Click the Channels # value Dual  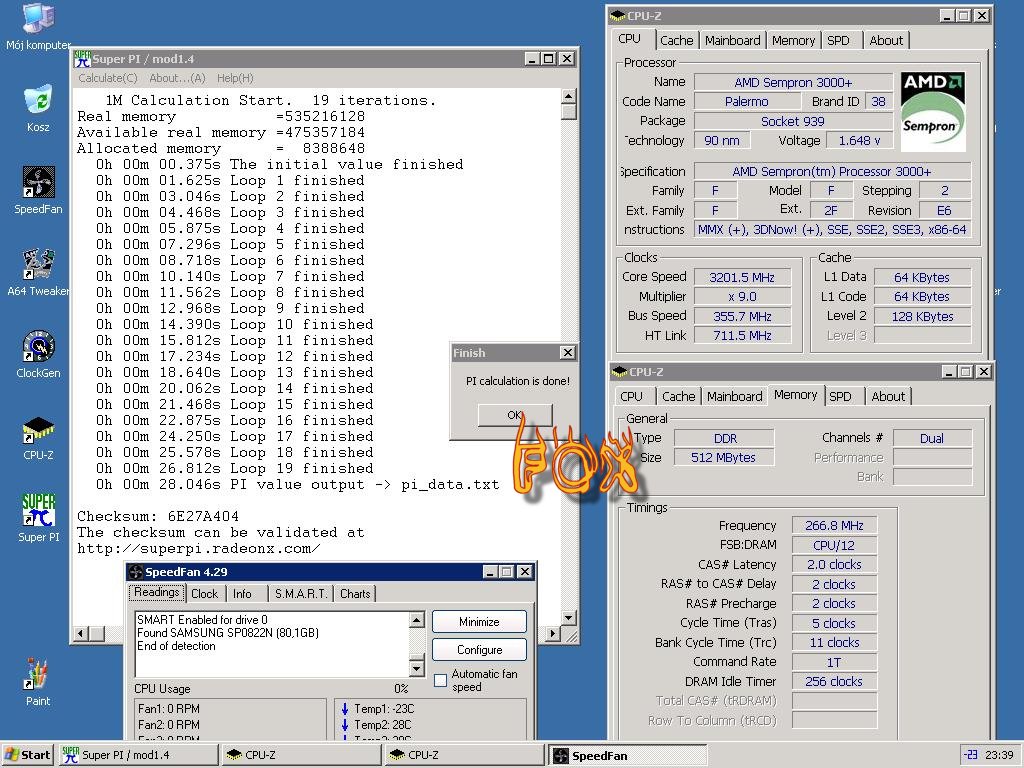[x=932, y=438]
